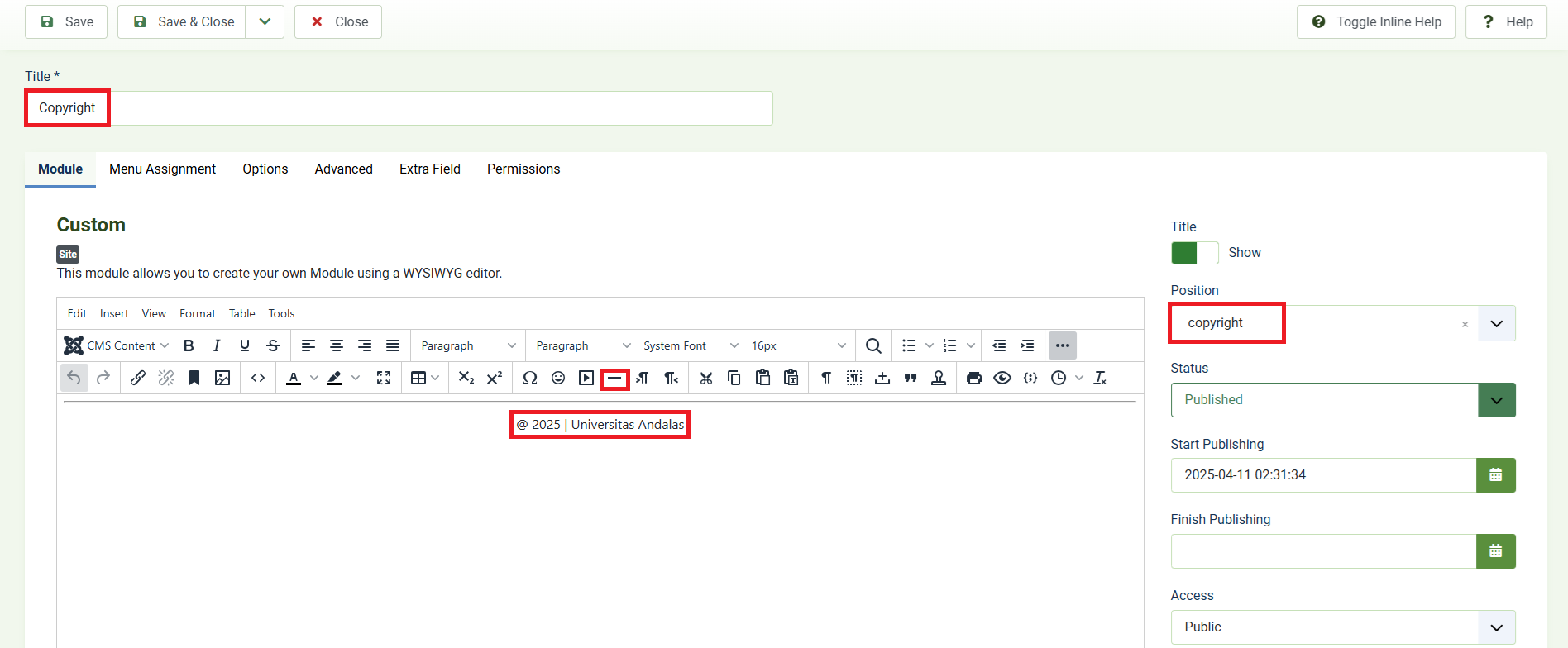Click the emoji smiley icon
1568x648 pixels.
click(558, 378)
